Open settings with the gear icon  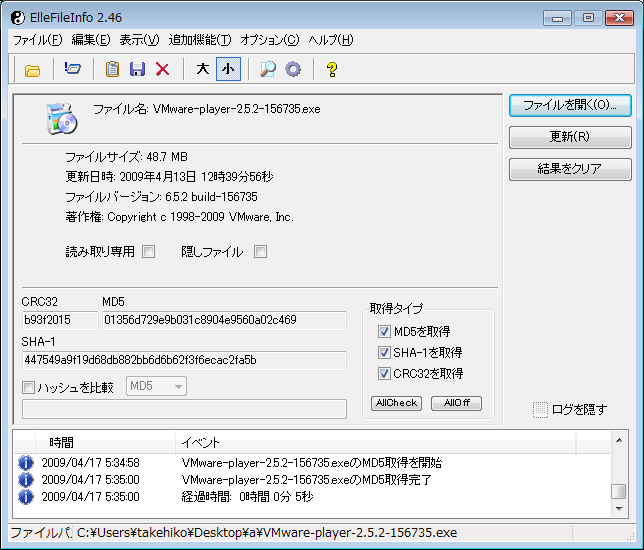pos(293,69)
